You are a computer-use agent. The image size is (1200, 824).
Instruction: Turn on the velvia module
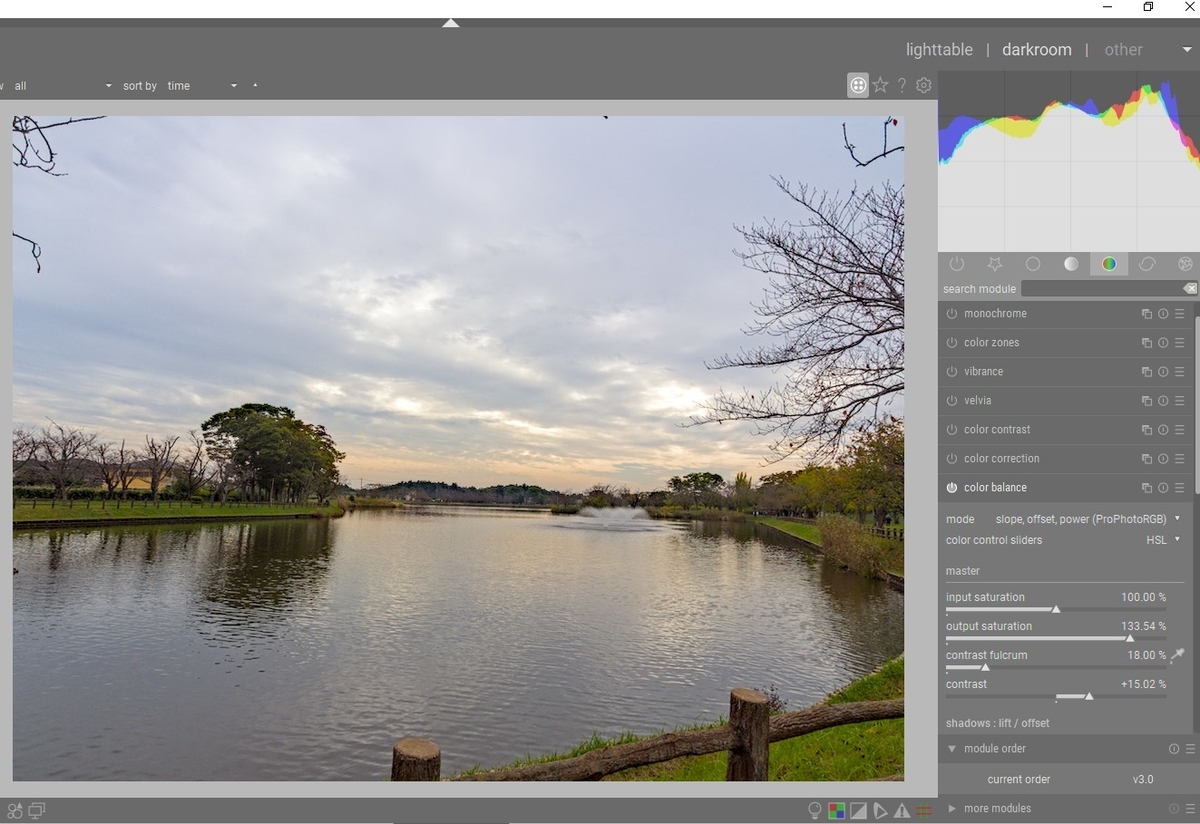pos(952,401)
